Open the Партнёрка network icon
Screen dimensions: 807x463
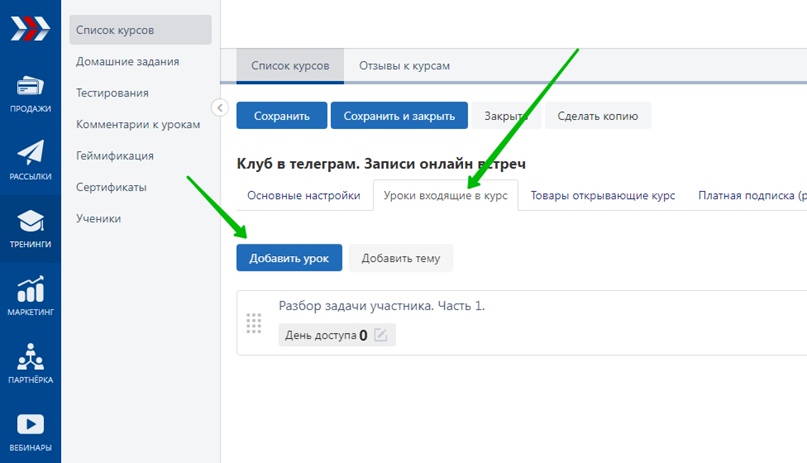click(x=30, y=357)
